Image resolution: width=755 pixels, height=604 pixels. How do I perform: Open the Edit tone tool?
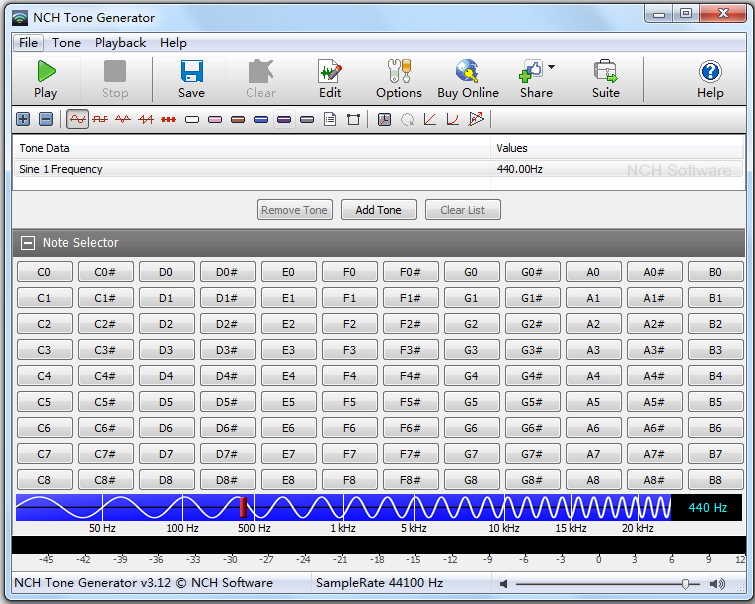330,79
